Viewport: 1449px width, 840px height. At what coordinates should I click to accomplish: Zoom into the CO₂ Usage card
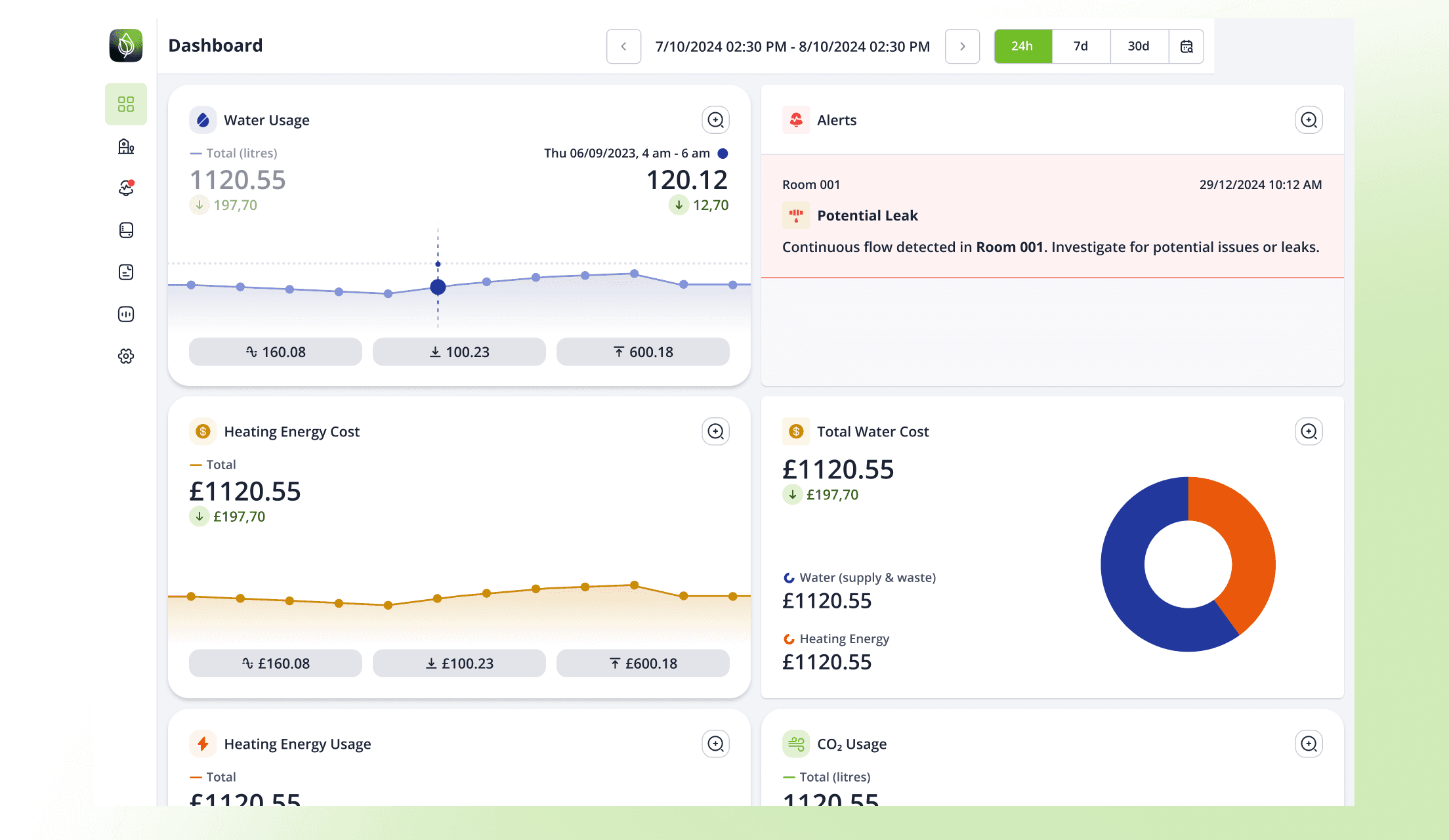click(1309, 744)
